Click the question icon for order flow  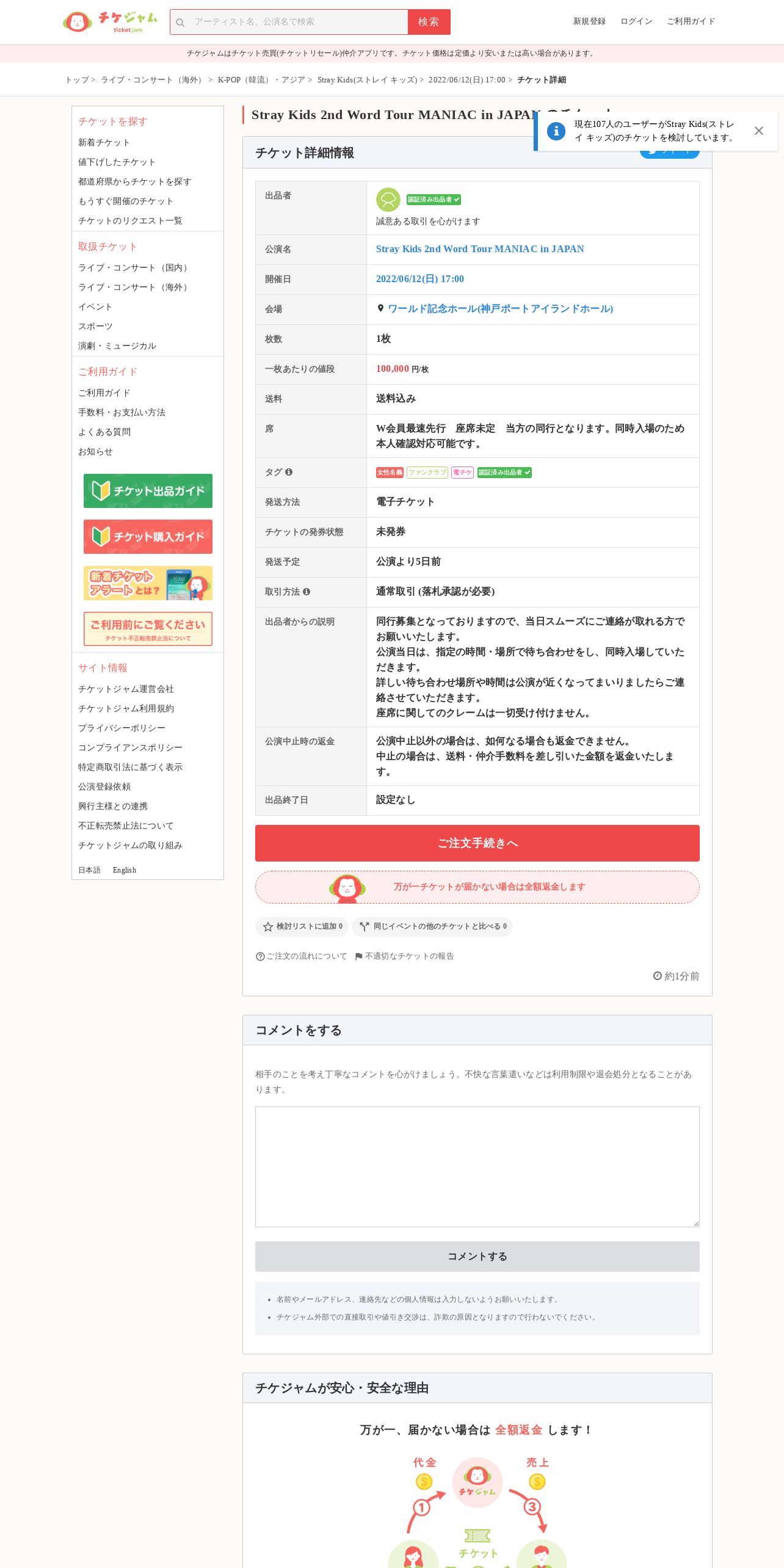pyautogui.click(x=260, y=956)
